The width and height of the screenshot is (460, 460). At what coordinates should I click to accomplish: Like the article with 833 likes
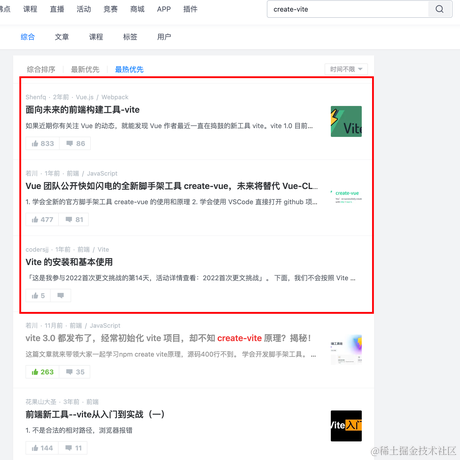coord(43,143)
